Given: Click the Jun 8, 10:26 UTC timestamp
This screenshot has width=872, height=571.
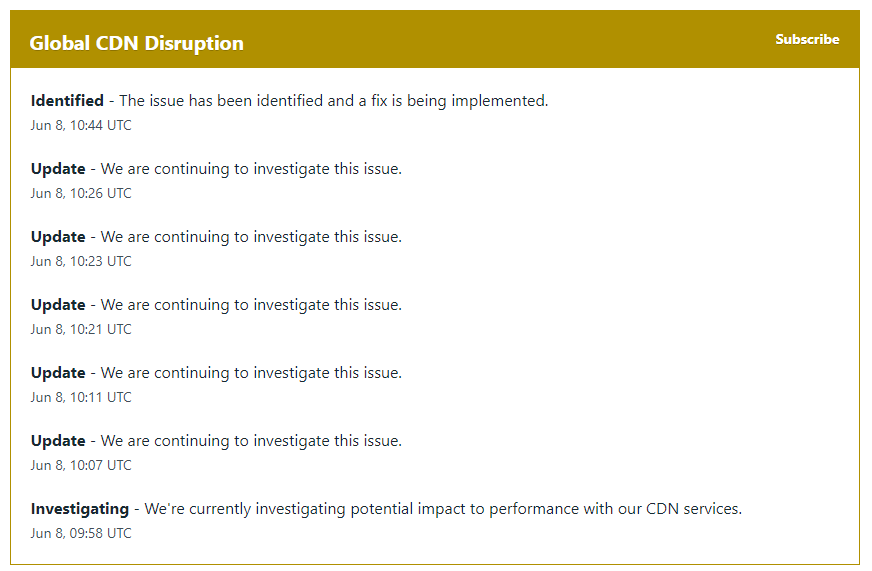Looking at the screenshot, I should [x=81, y=193].
